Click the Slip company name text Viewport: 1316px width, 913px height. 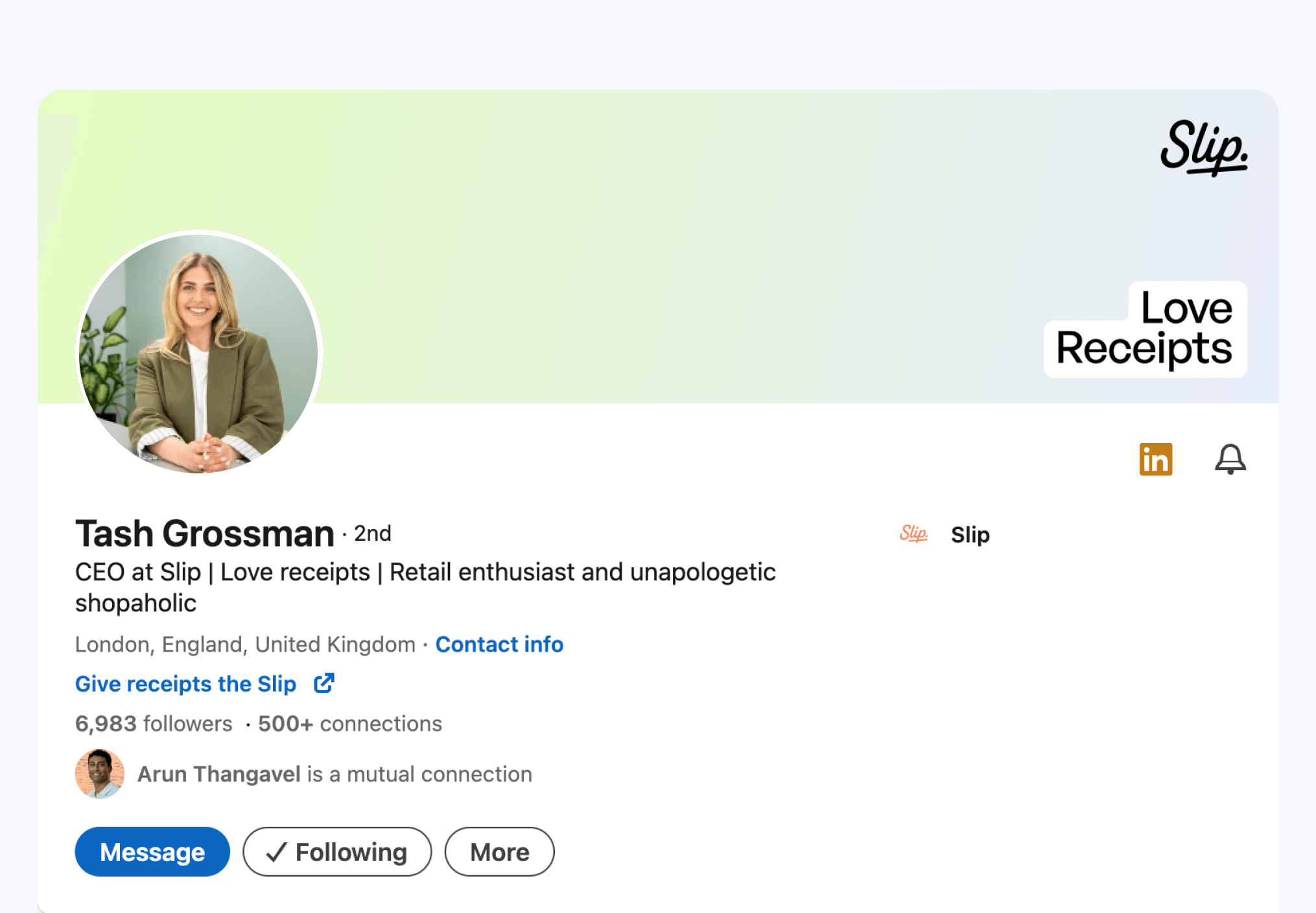[970, 534]
